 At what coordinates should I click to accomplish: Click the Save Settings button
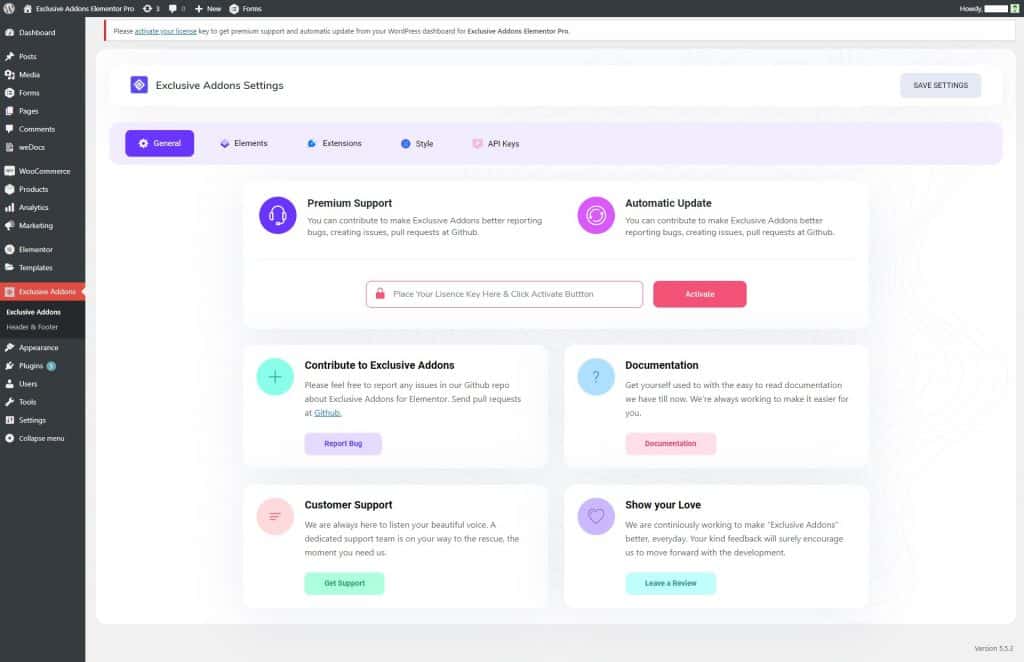click(940, 86)
